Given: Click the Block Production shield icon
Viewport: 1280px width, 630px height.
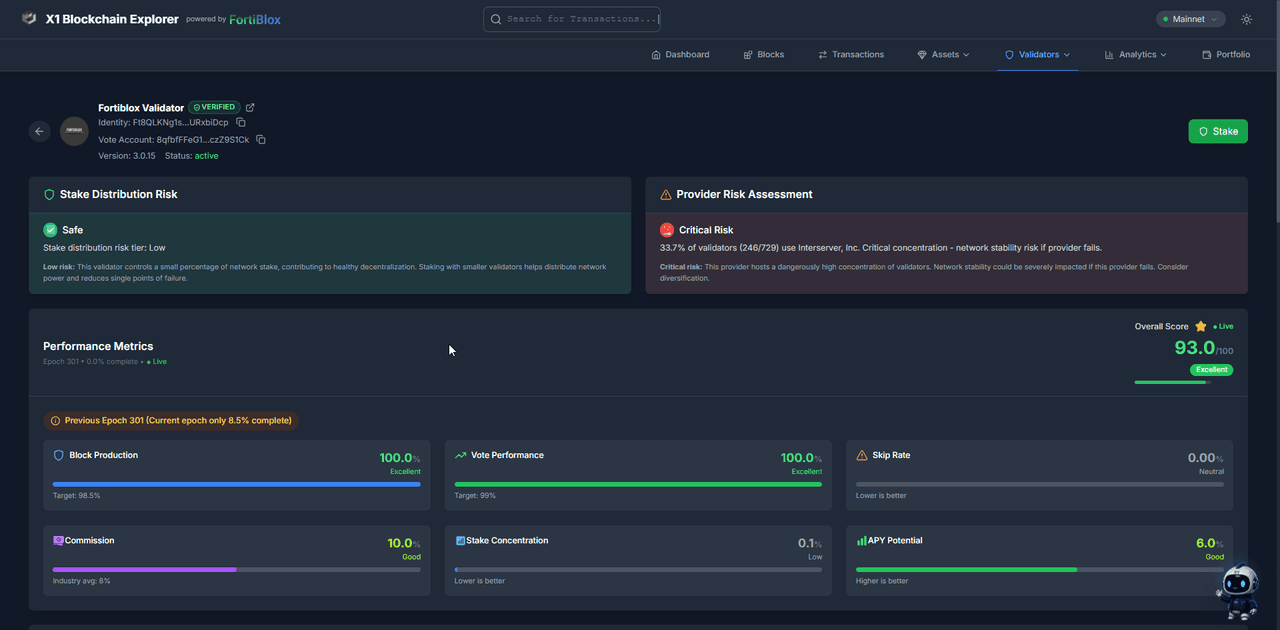Looking at the screenshot, I should [59, 455].
